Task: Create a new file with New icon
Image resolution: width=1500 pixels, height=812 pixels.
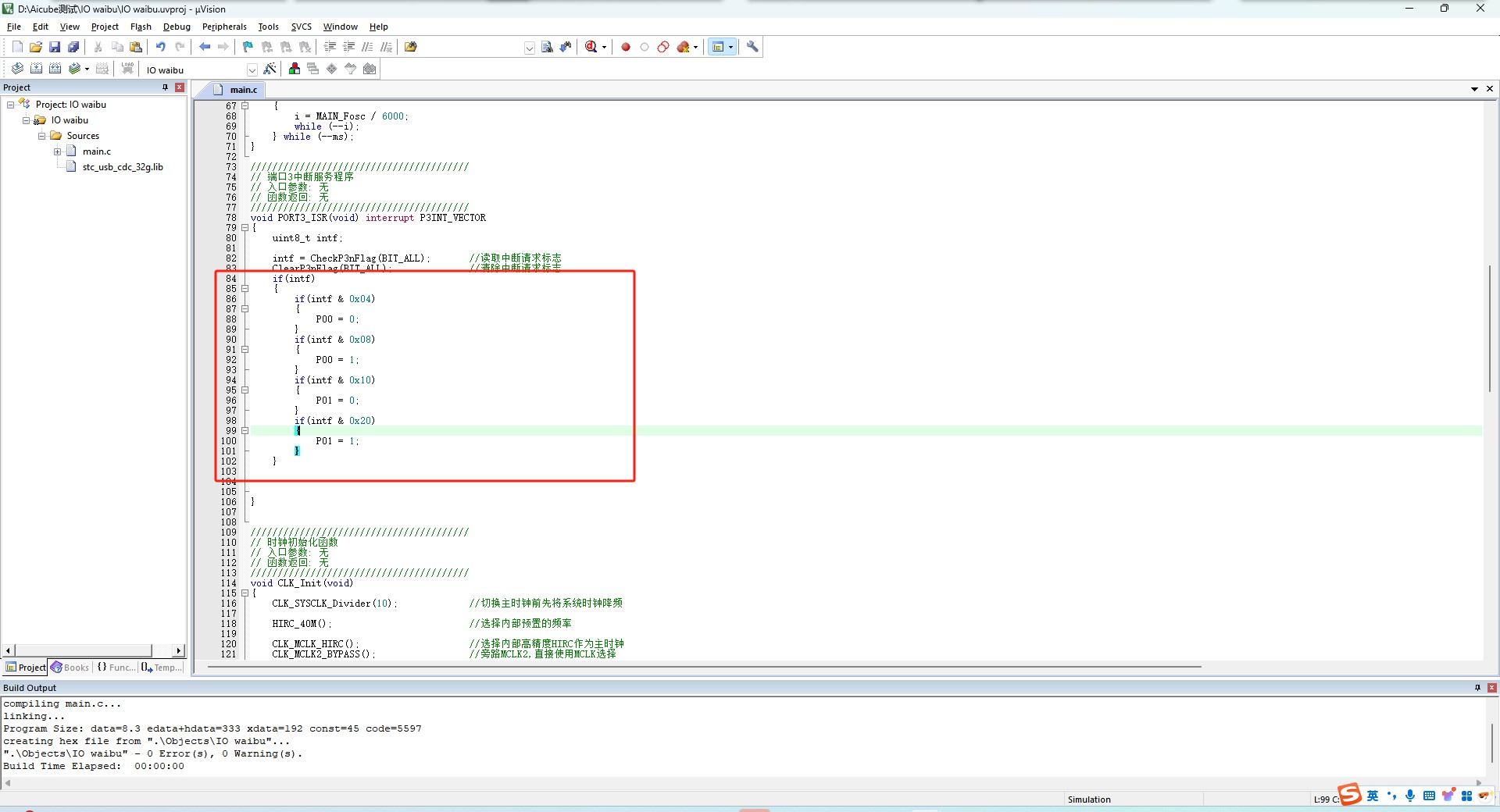Action: click(17, 47)
